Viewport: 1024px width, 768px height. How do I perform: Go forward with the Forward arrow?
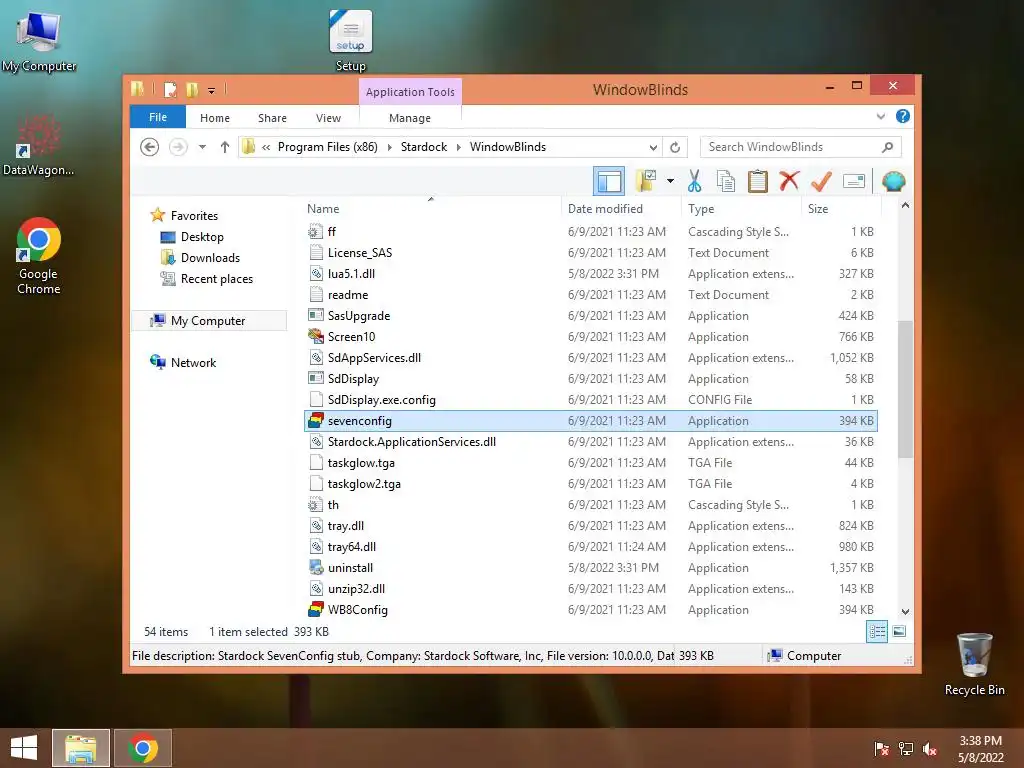(x=178, y=147)
